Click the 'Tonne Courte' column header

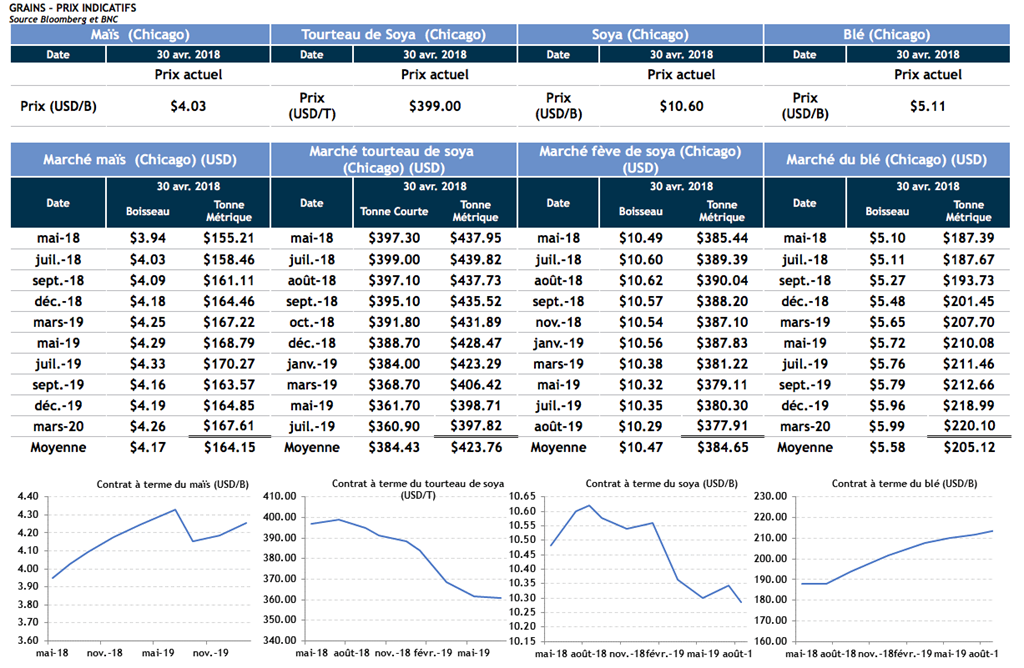pos(394,211)
